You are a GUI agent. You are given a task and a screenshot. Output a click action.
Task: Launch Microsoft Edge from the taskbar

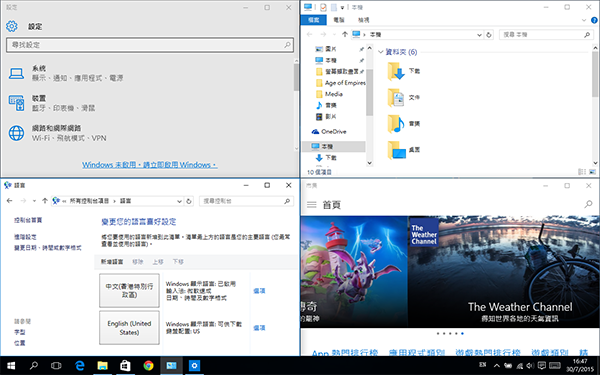(80, 366)
